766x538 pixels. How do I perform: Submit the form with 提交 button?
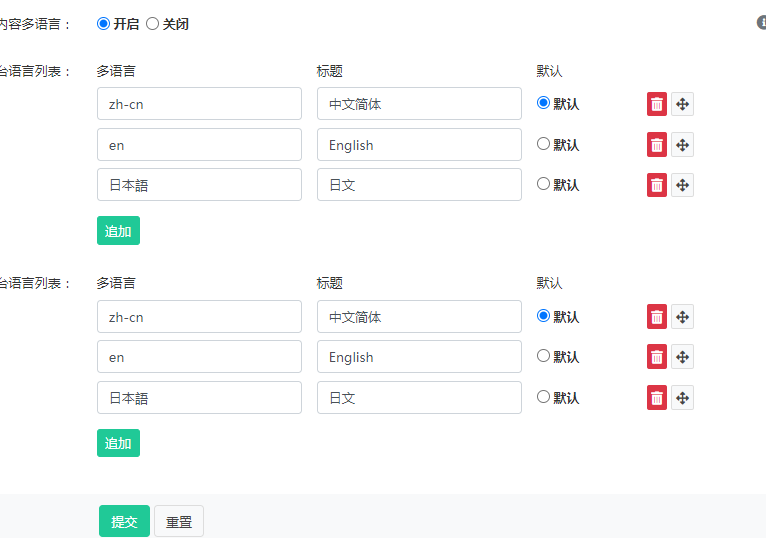(124, 521)
